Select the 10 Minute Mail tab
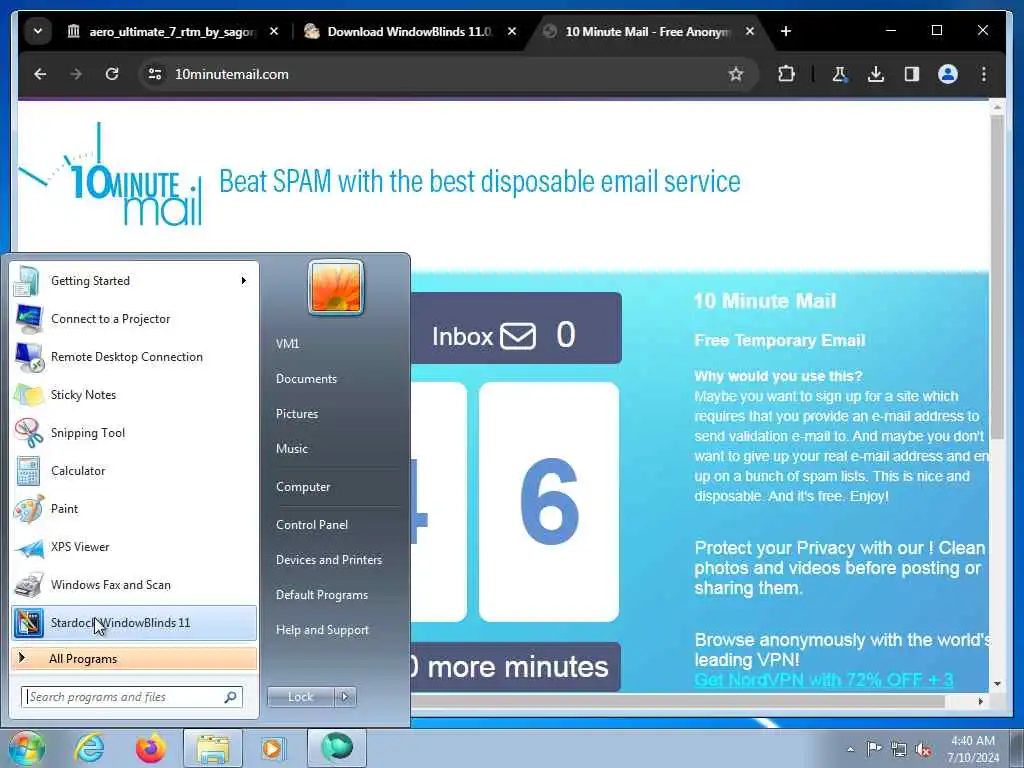The width and height of the screenshot is (1024, 768). 648,31
